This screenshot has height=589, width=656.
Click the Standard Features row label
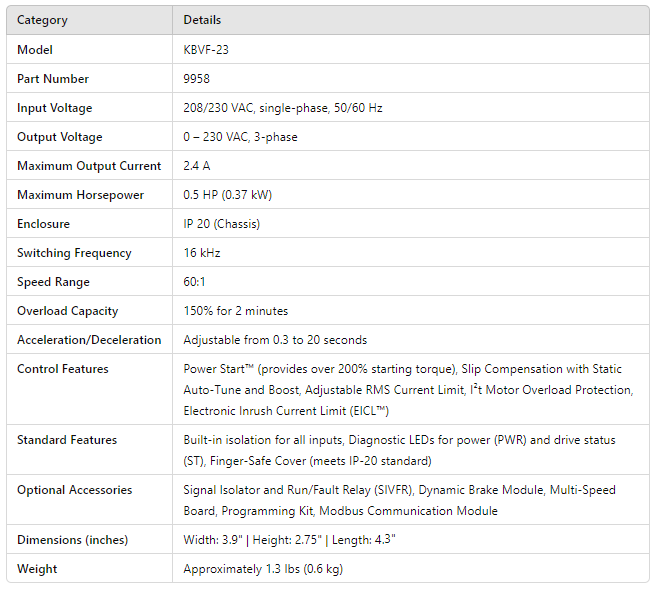(x=67, y=439)
